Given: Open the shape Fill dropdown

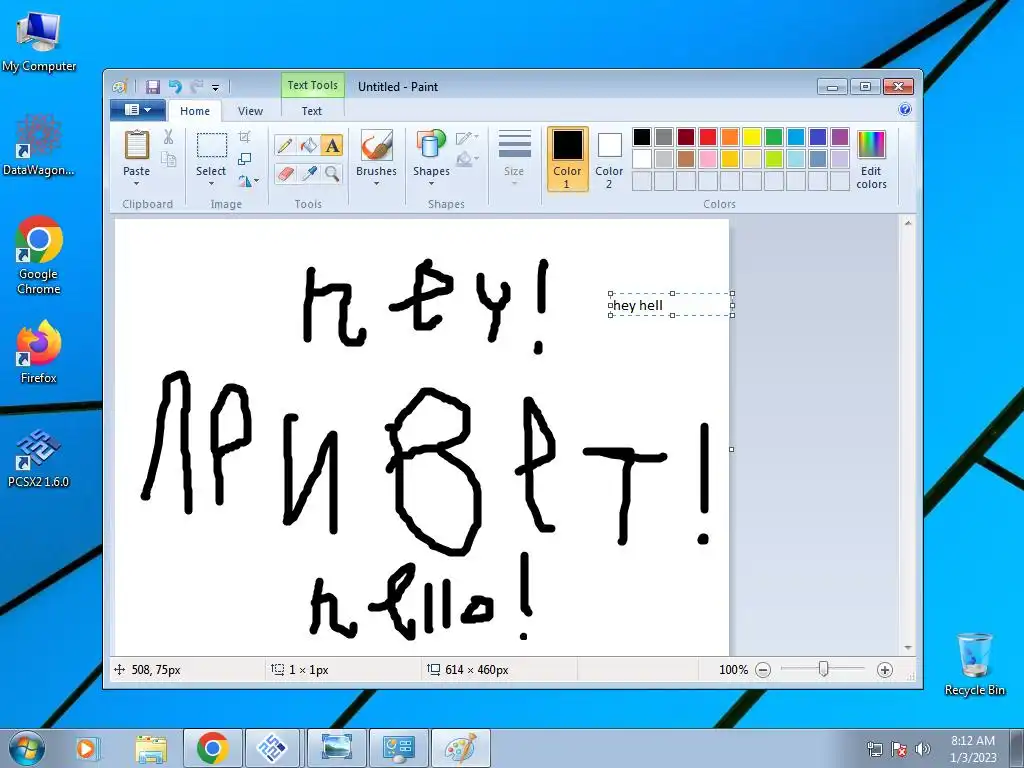Looking at the screenshot, I should point(467,159).
